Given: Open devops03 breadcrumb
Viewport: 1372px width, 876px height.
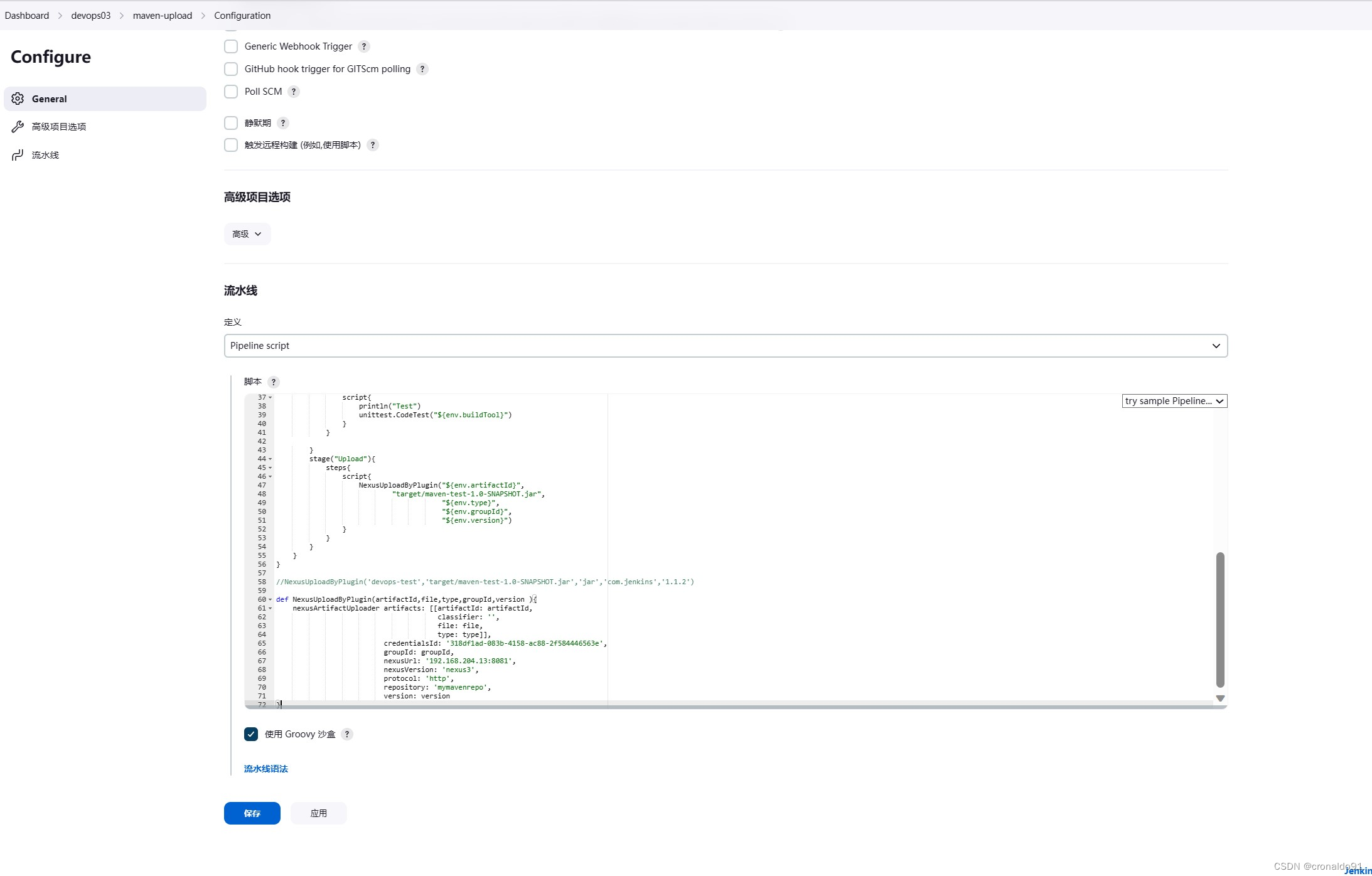Looking at the screenshot, I should click(x=91, y=16).
